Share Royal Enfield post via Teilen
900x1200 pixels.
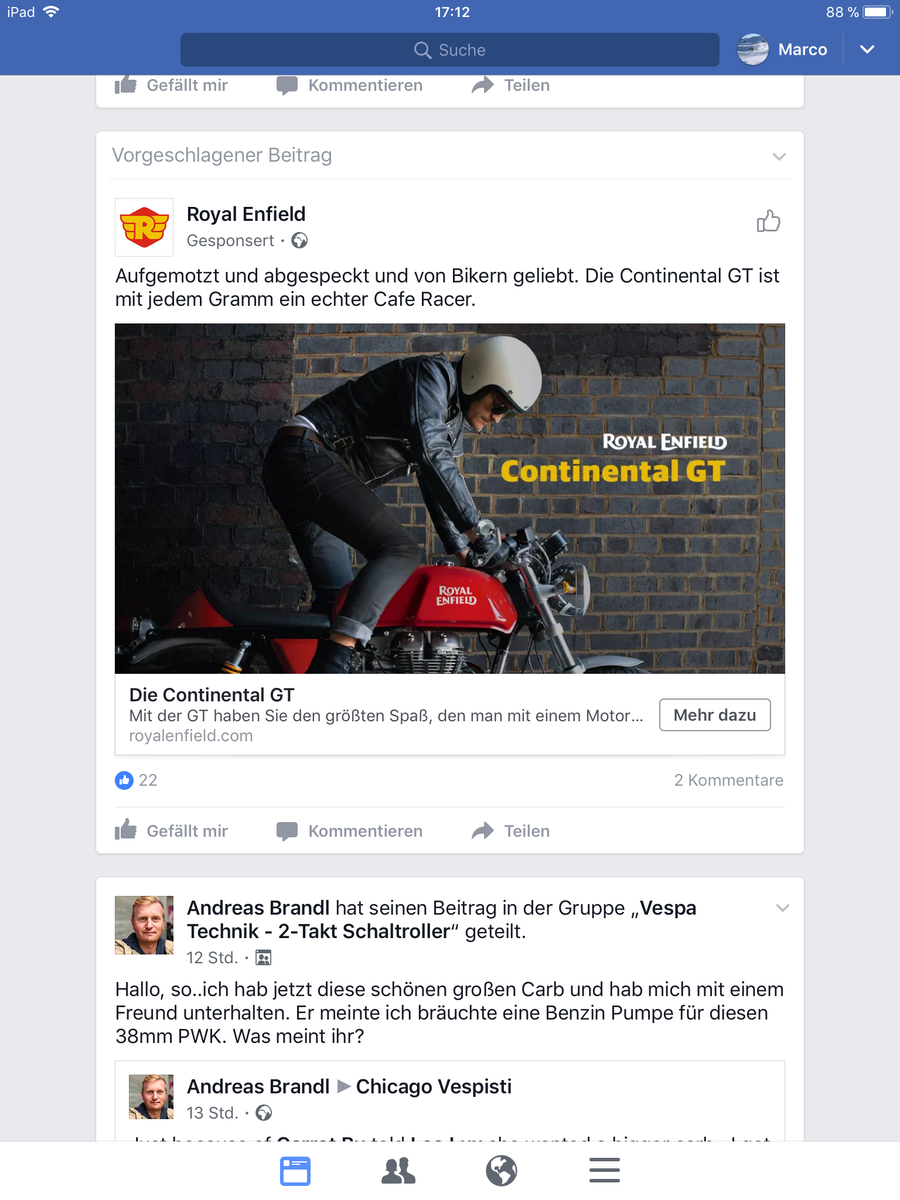[511, 831]
